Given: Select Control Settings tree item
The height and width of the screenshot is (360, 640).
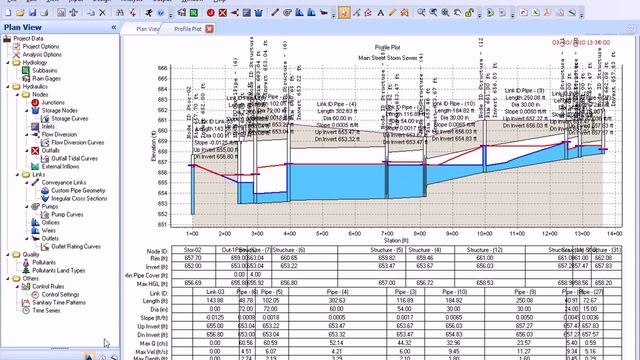Looking at the screenshot, I should pyautogui.click(x=60, y=294).
